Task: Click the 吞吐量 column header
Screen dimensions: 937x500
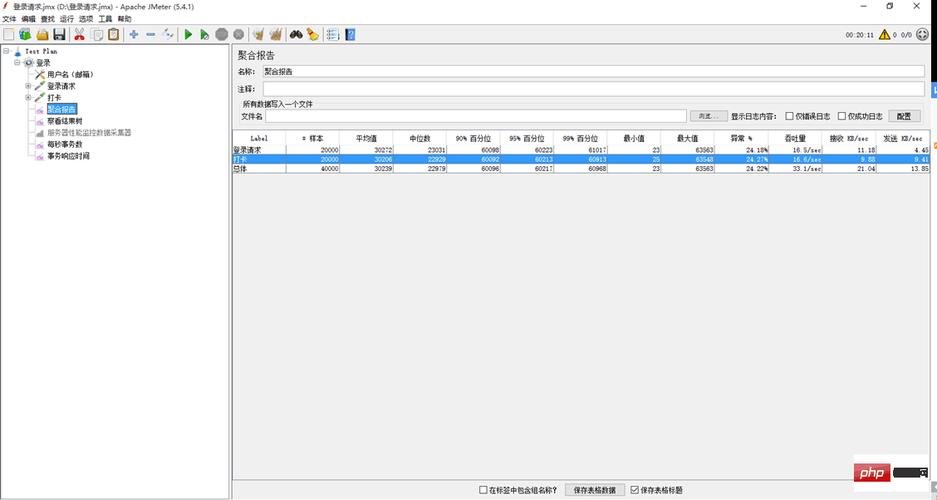Action: pos(795,138)
